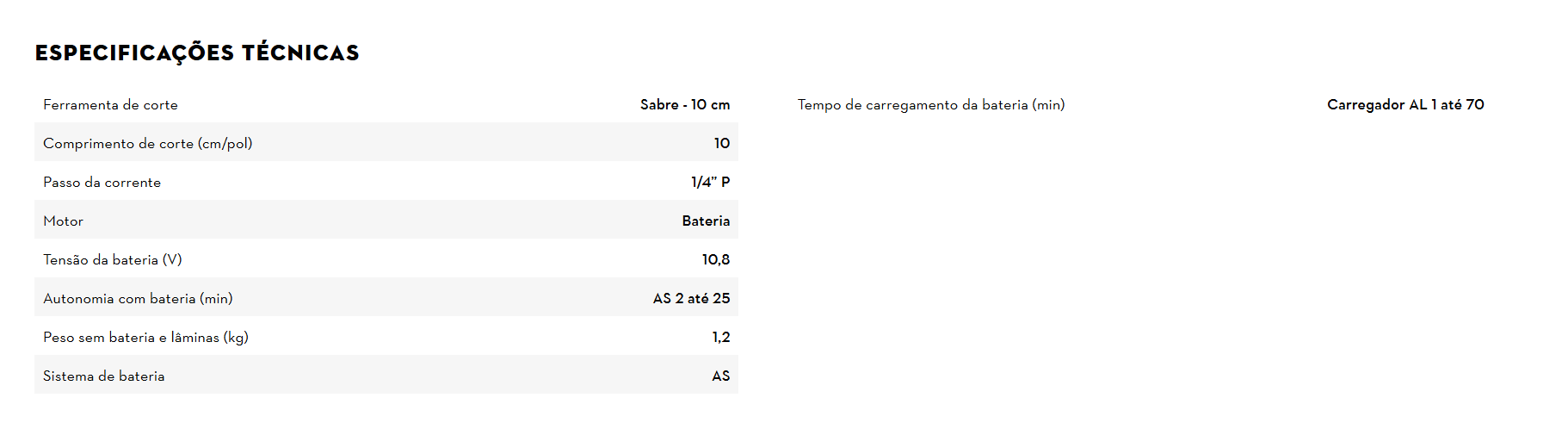Click the 'AS 2 até 25' value
The image size is (1568, 429).
pyautogui.click(x=691, y=299)
